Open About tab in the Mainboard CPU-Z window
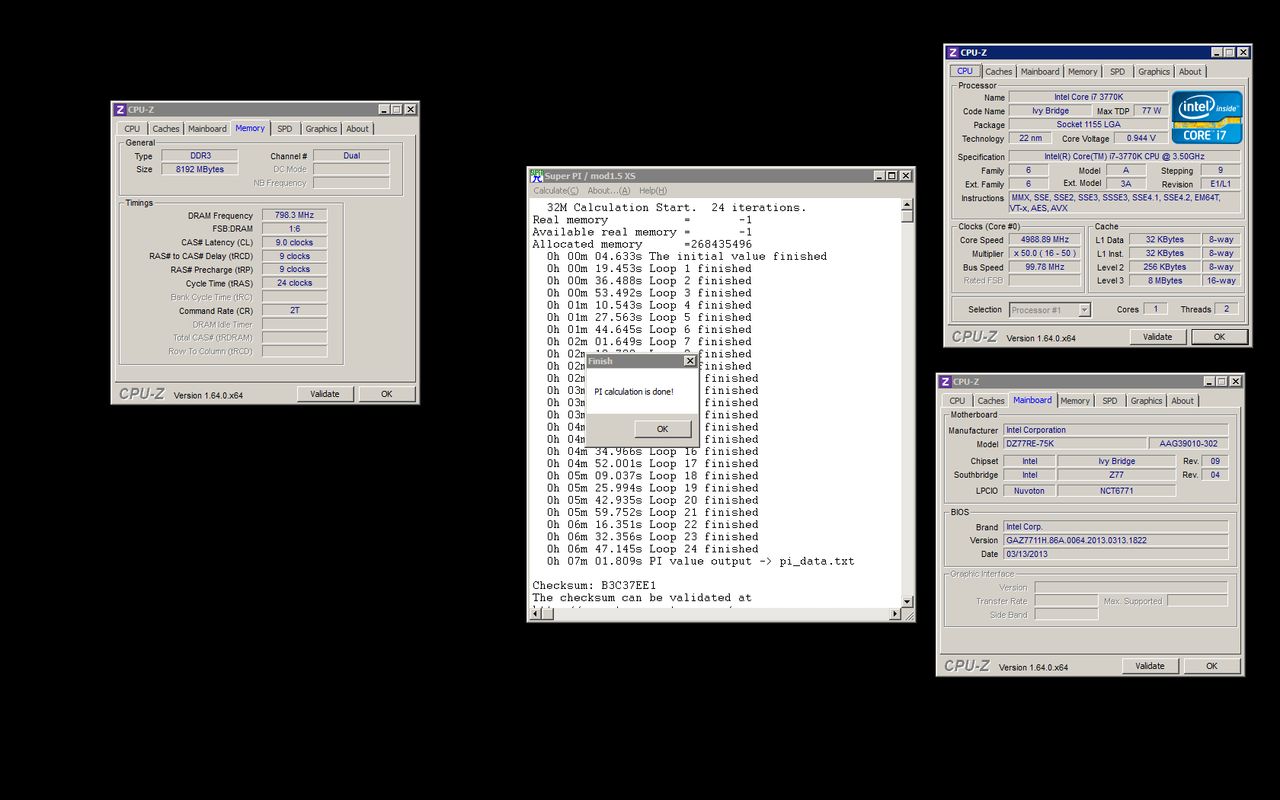The width and height of the screenshot is (1280, 800). (x=1182, y=400)
